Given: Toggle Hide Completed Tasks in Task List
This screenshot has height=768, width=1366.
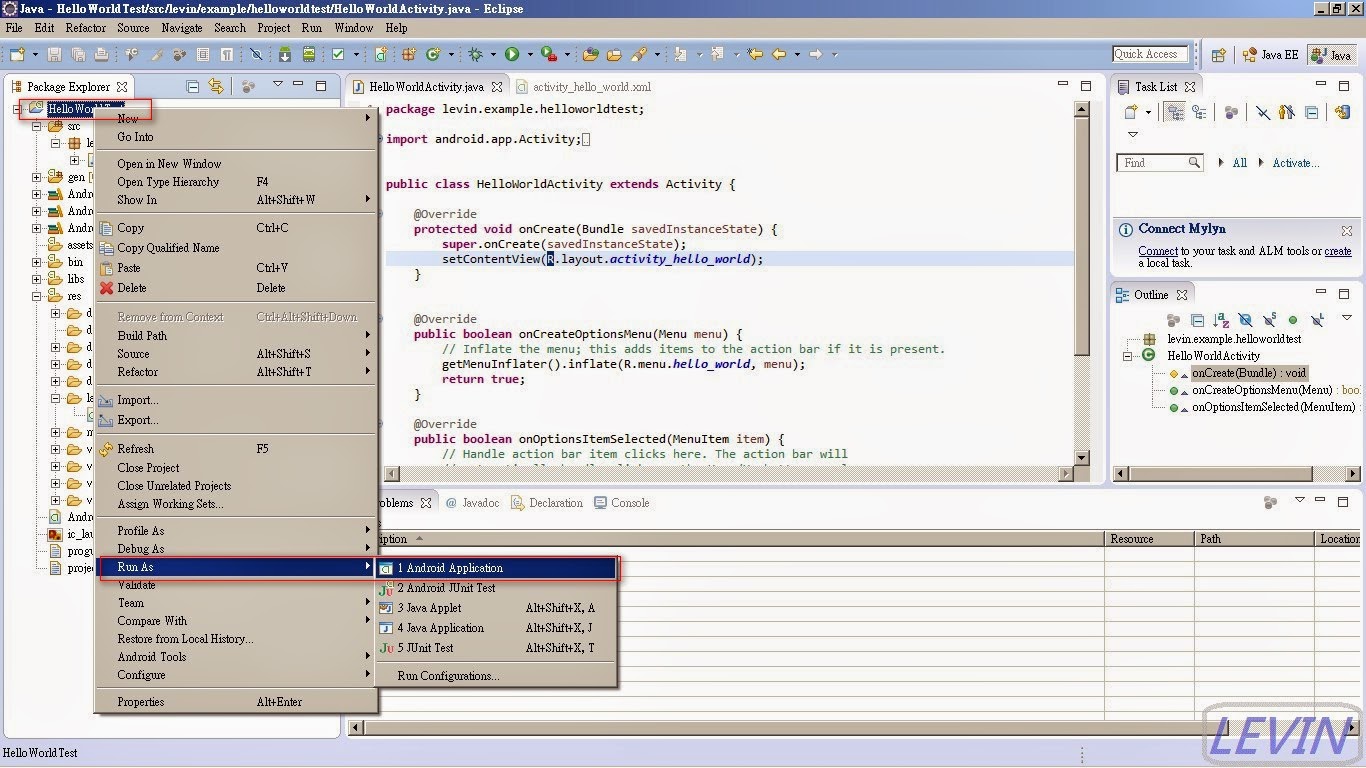Looking at the screenshot, I should click(1263, 113).
